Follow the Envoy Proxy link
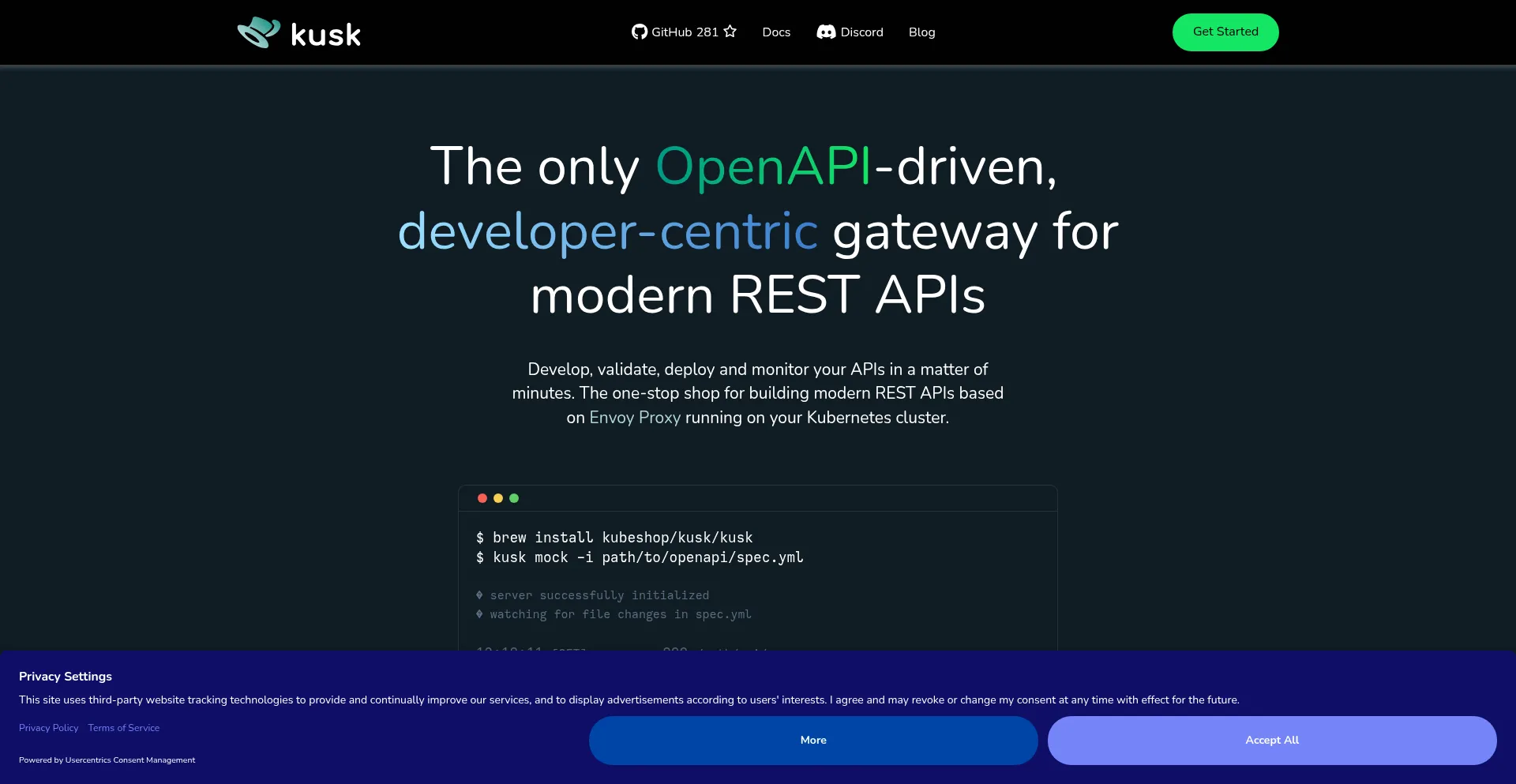 (x=635, y=418)
